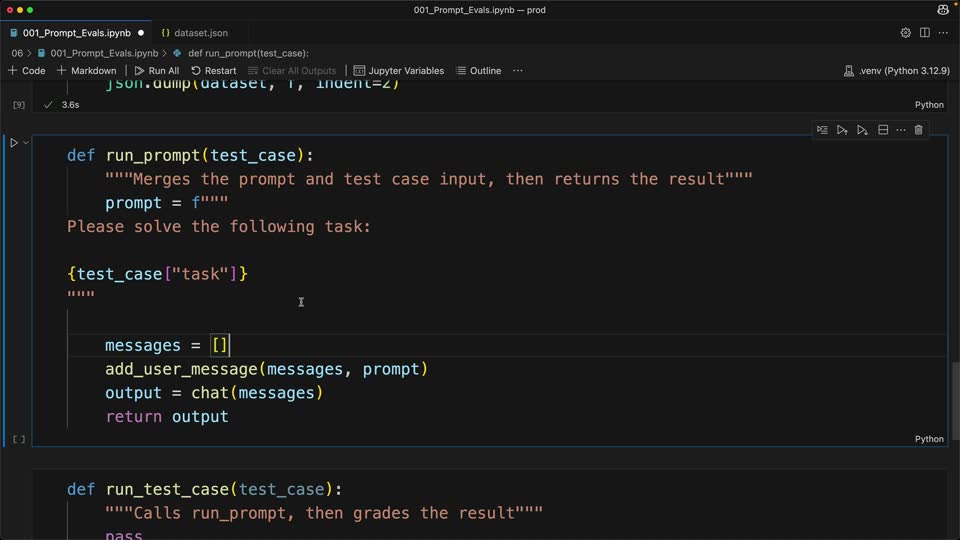Execute cell and below icon
Screen dimensions: 960x540
(x=863, y=130)
